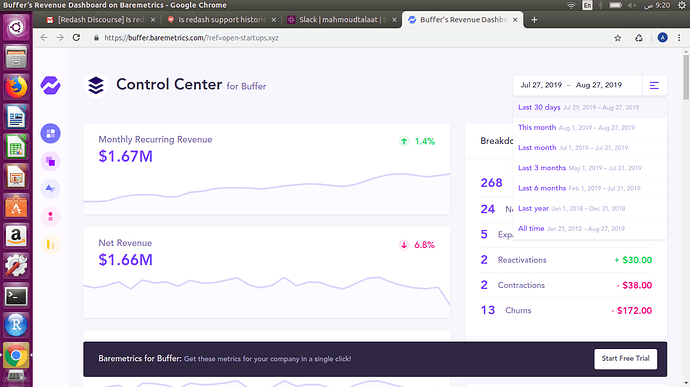The height and width of the screenshot is (387, 690).
Task: Focus the browser address bar
Action: pyautogui.click(x=352, y=38)
